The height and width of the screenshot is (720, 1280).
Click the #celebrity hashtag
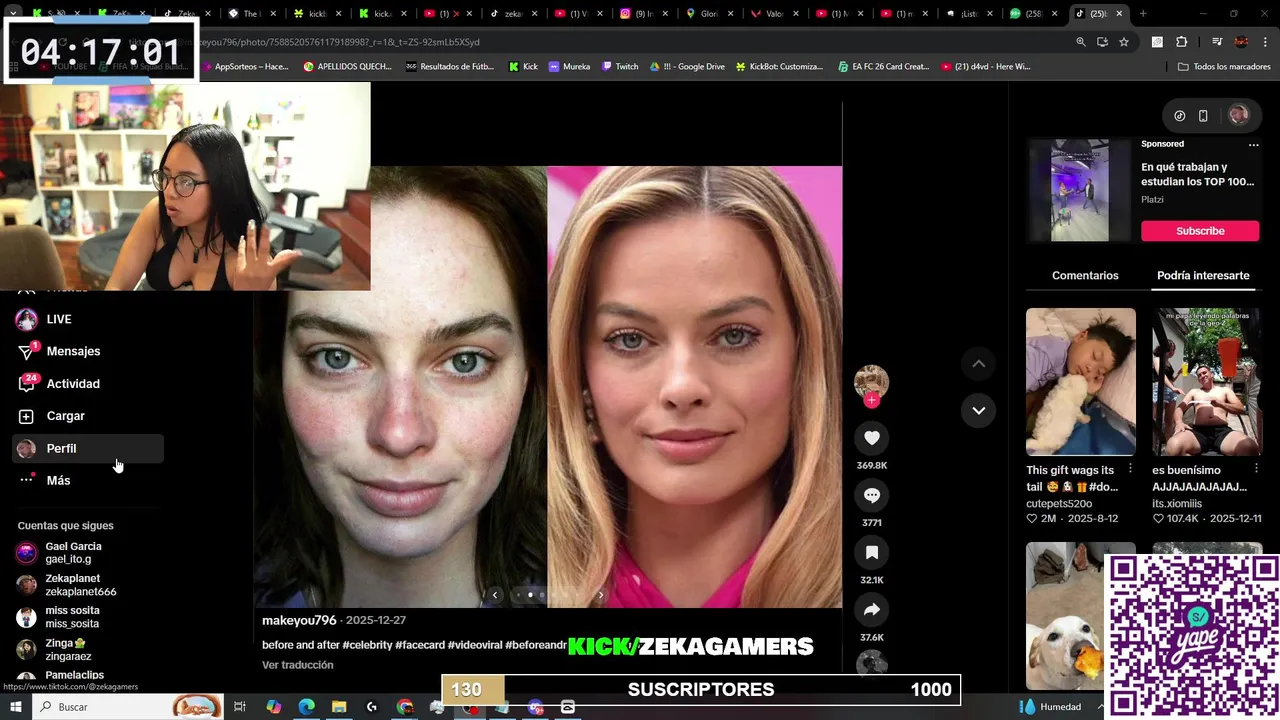click(367, 645)
